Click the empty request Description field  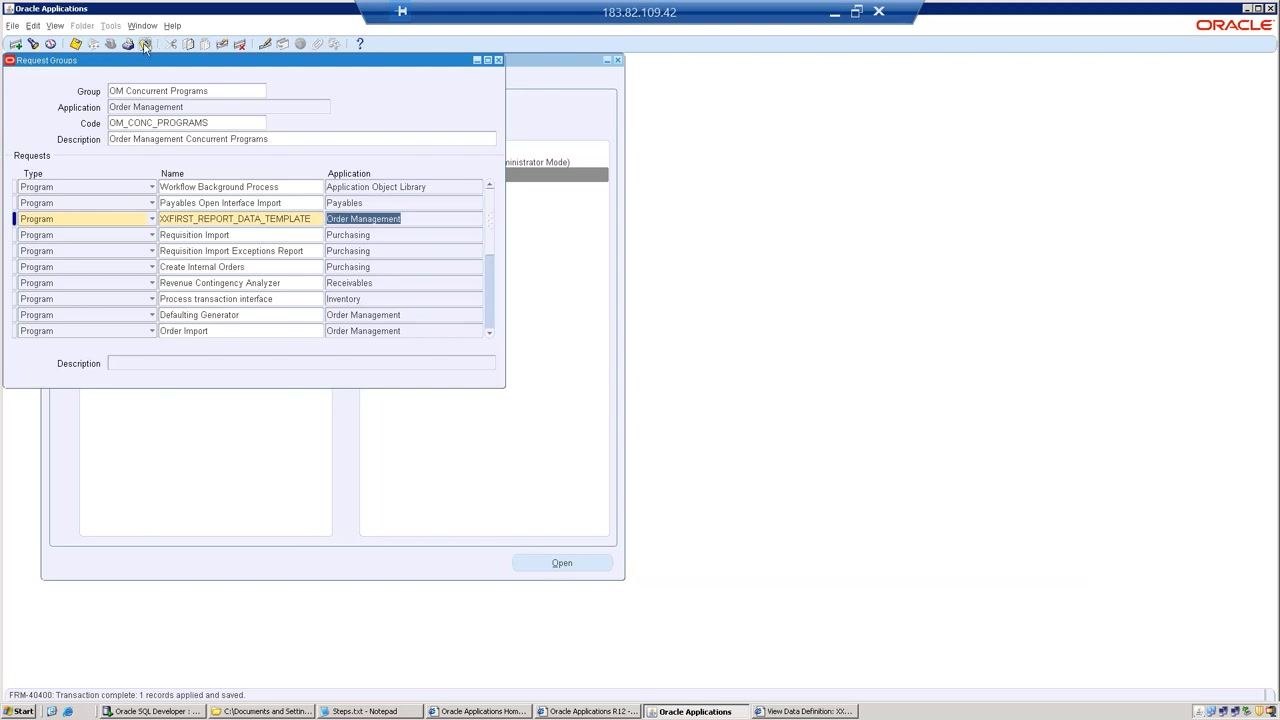tap(302, 363)
